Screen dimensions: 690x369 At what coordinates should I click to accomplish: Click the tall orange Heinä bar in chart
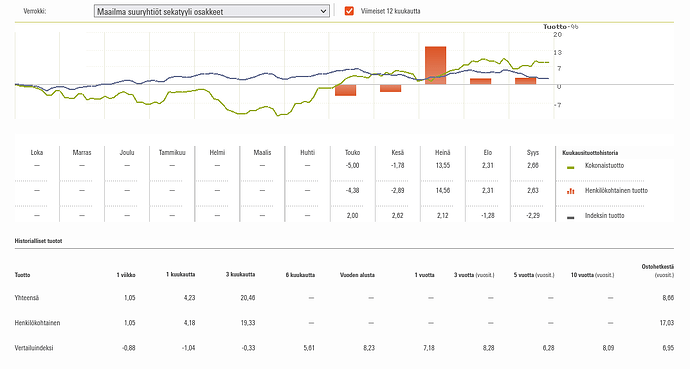[435, 66]
